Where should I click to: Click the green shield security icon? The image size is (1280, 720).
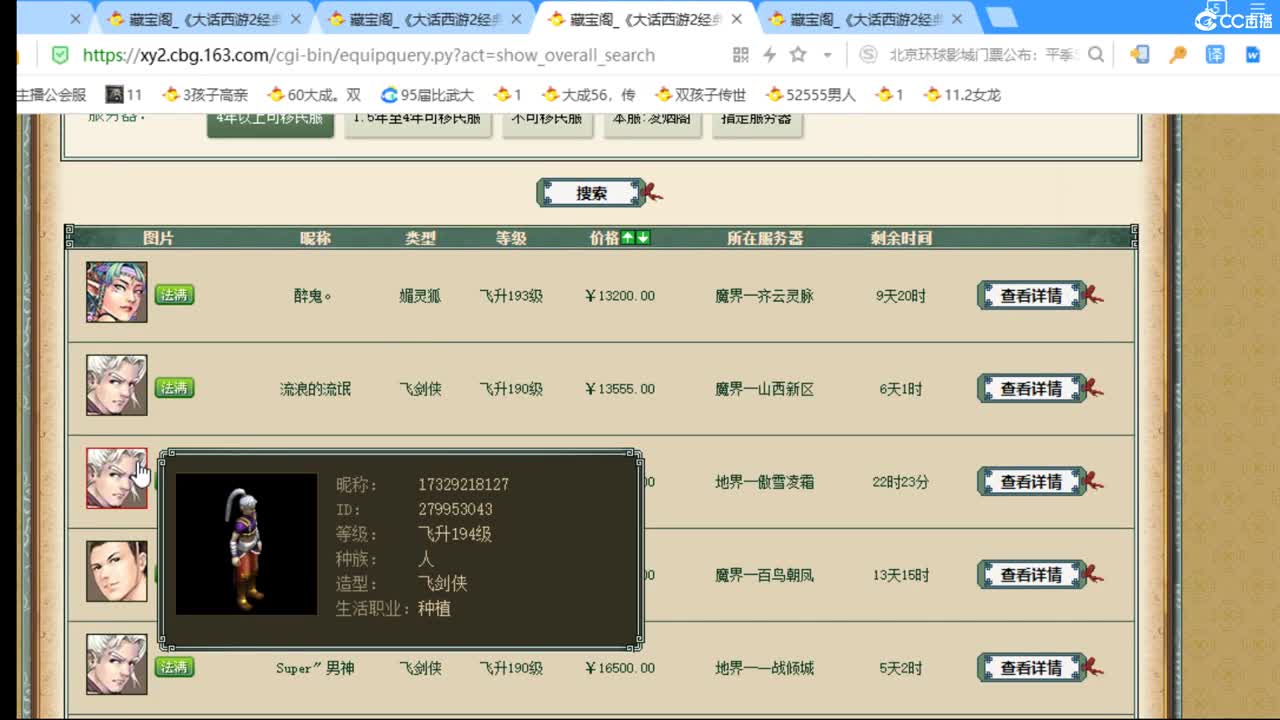tap(60, 55)
